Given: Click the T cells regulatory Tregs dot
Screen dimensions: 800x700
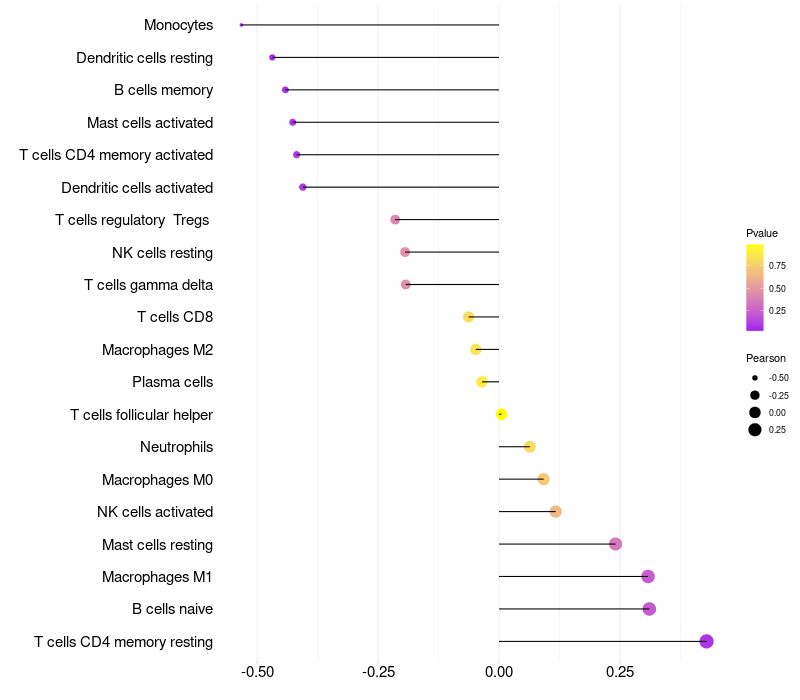Looking at the screenshot, I should coord(395,220).
